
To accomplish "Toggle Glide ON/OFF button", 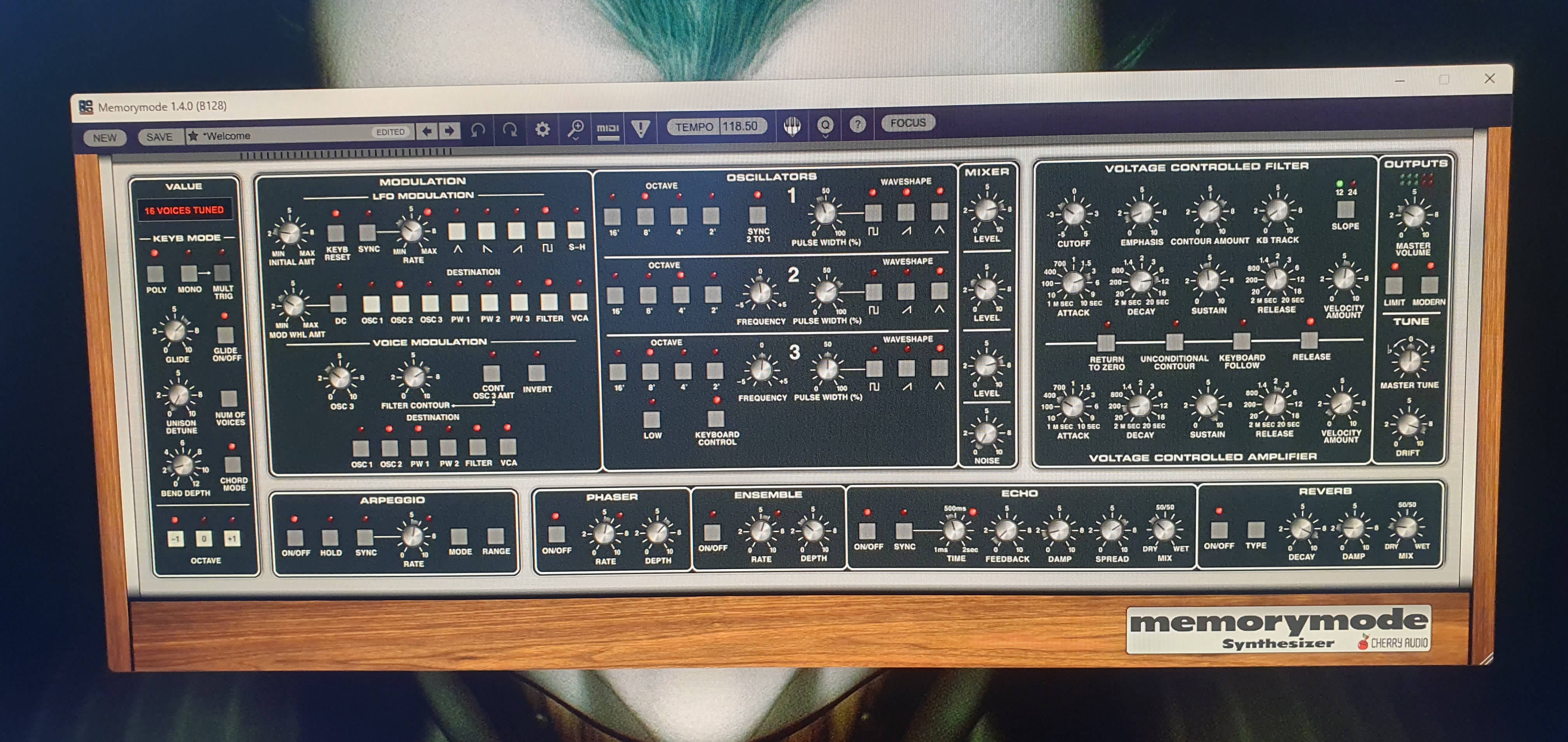I will click(x=225, y=335).
